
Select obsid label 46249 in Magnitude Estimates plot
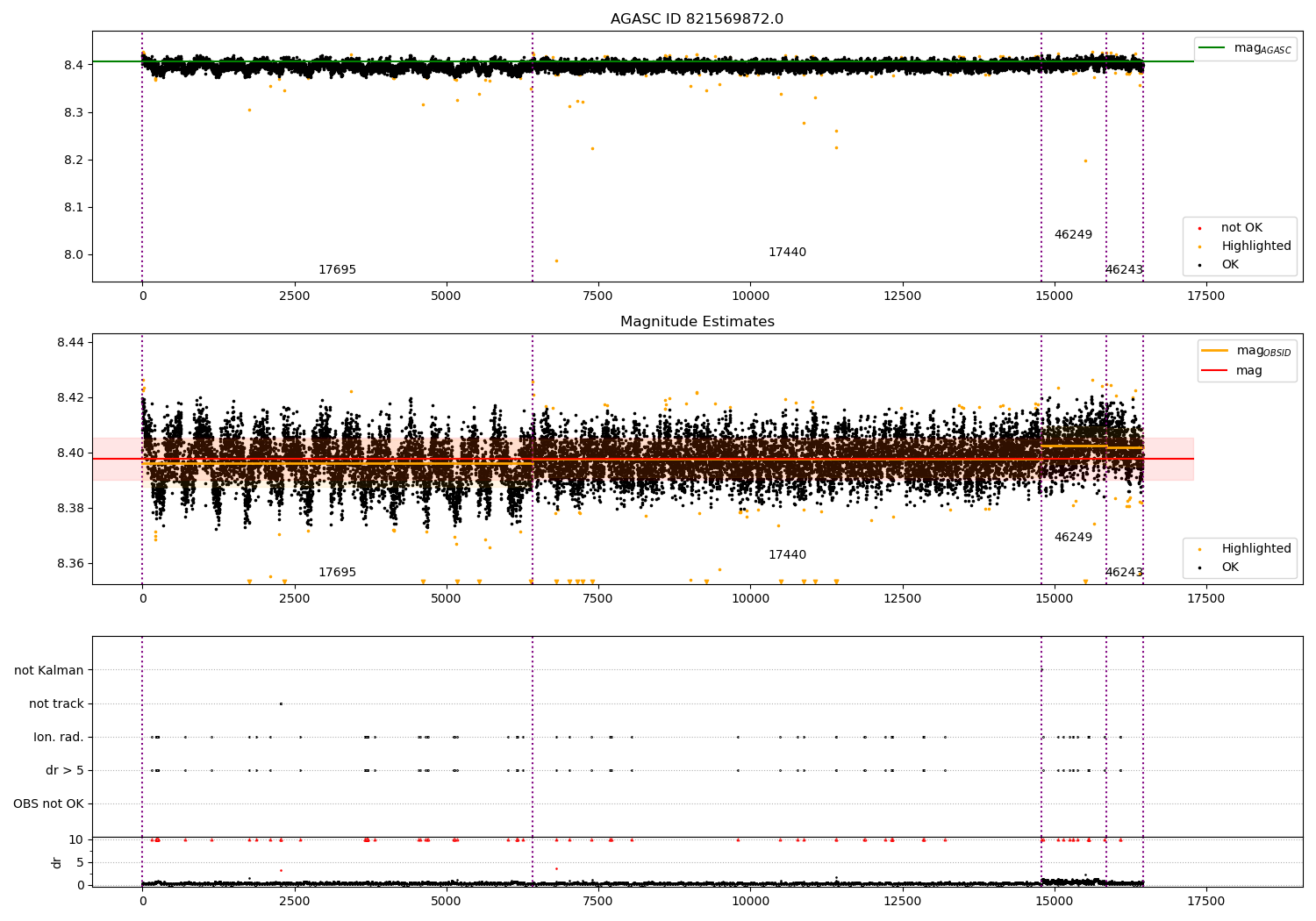point(1073,538)
